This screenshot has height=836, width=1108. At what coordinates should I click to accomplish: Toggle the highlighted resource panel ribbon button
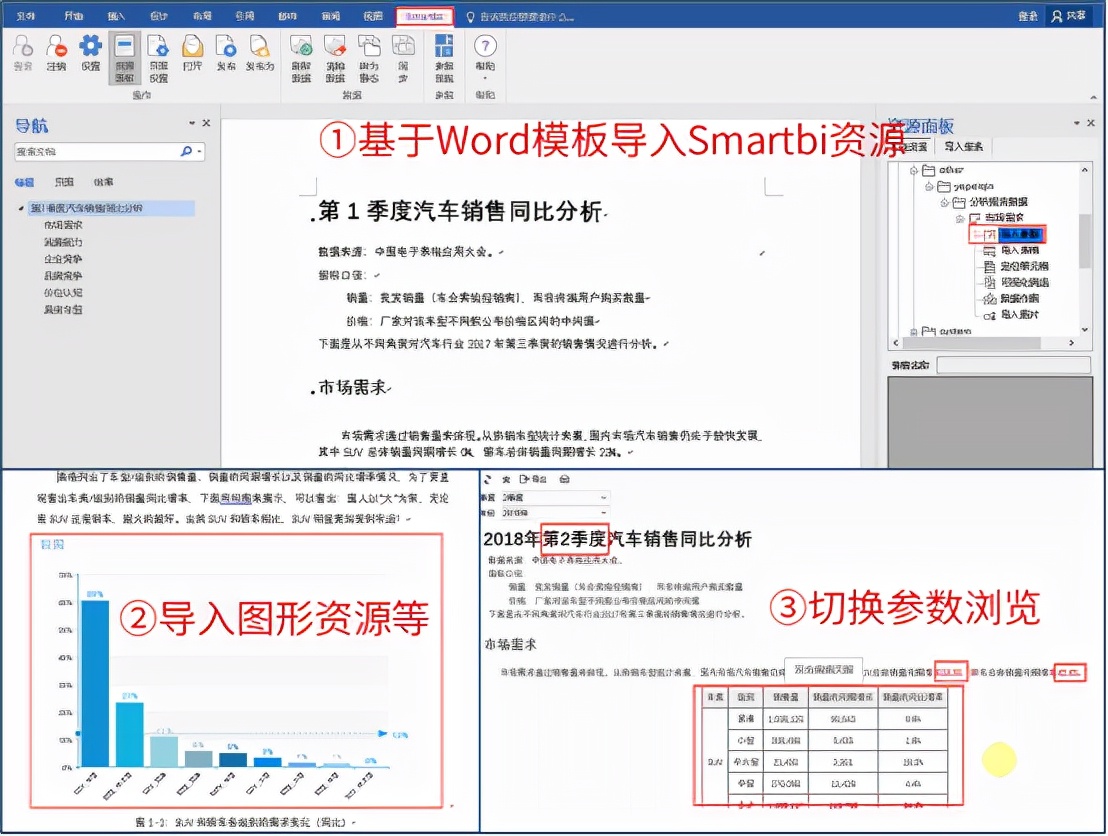point(124,58)
